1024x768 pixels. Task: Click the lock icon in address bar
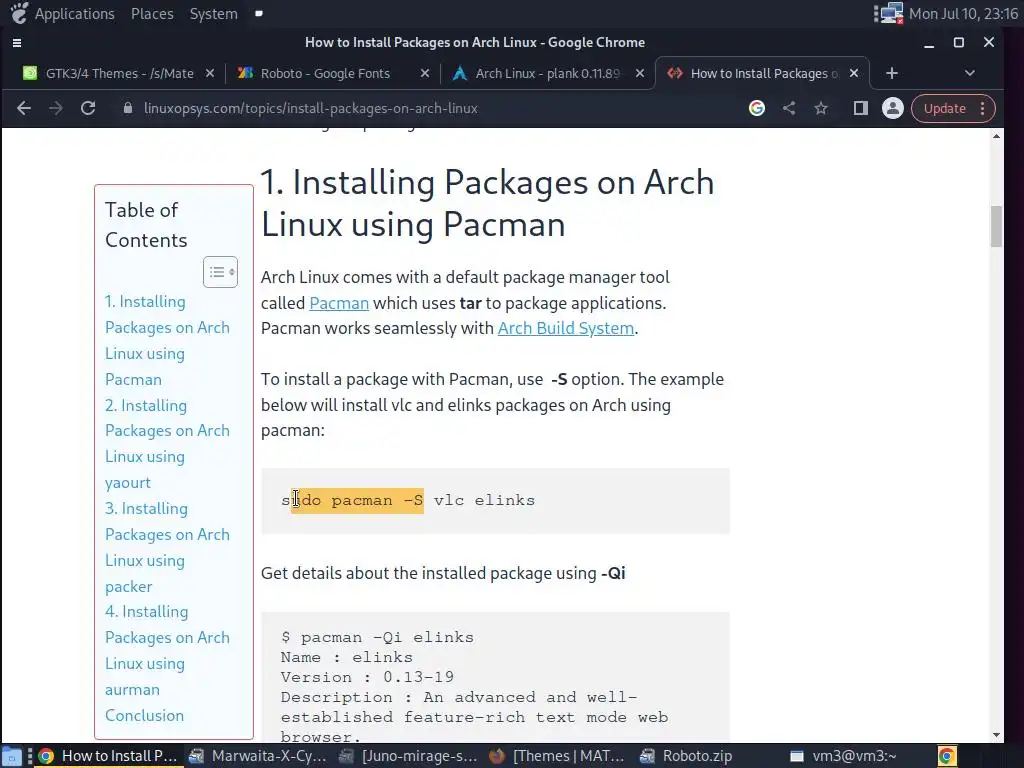[x=128, y=108]
